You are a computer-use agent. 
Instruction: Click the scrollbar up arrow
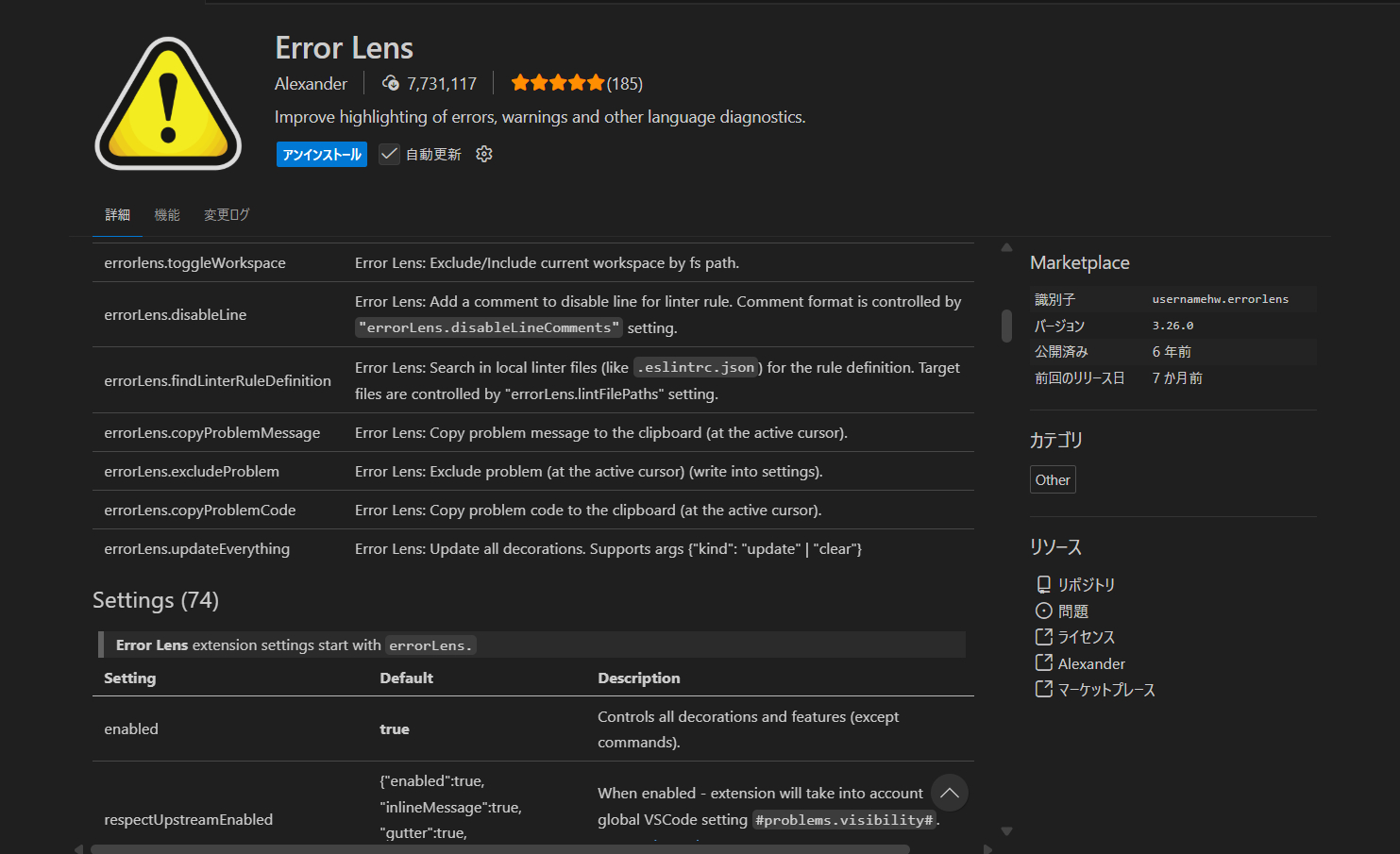coord(1006,248)
